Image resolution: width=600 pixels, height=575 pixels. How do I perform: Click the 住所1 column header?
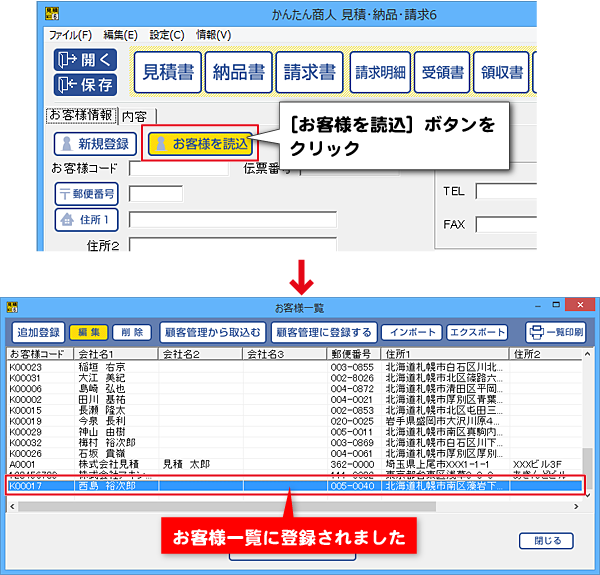(x=445, y=354)
